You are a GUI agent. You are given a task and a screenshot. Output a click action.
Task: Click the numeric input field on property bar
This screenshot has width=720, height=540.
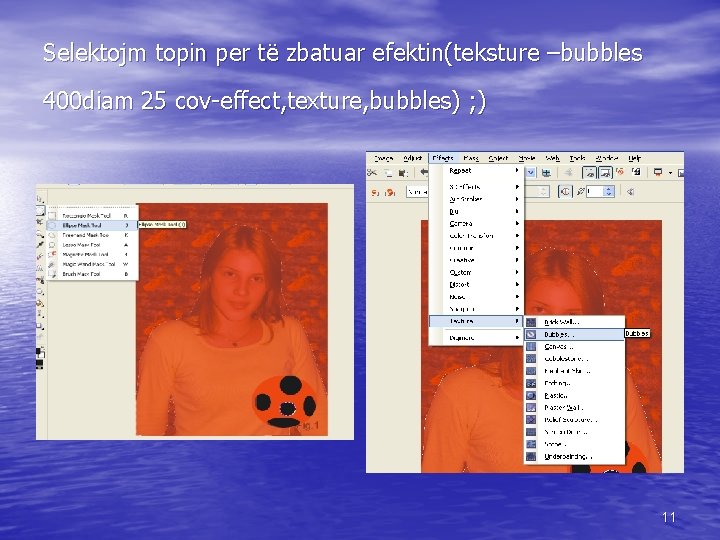(x=595, y=191)
